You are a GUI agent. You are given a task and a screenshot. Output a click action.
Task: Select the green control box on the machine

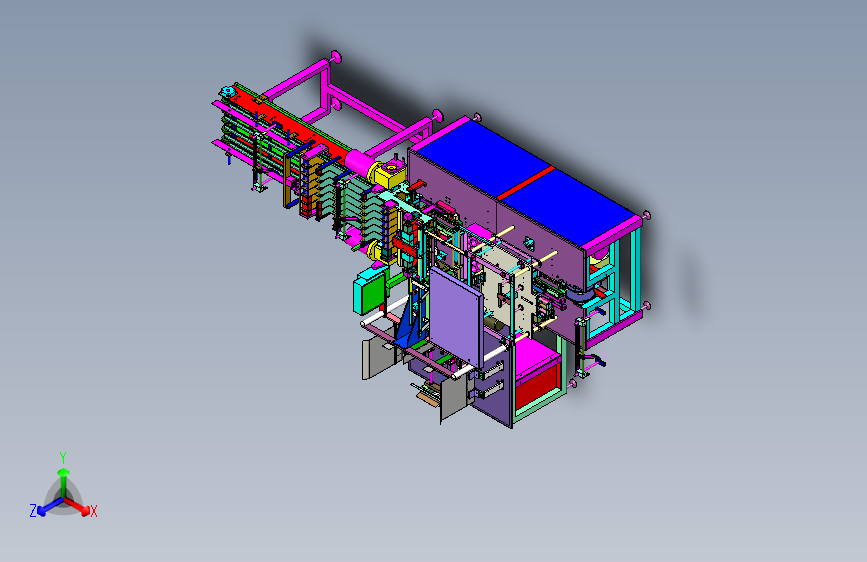pyautogui.click(x=369, y=293)
